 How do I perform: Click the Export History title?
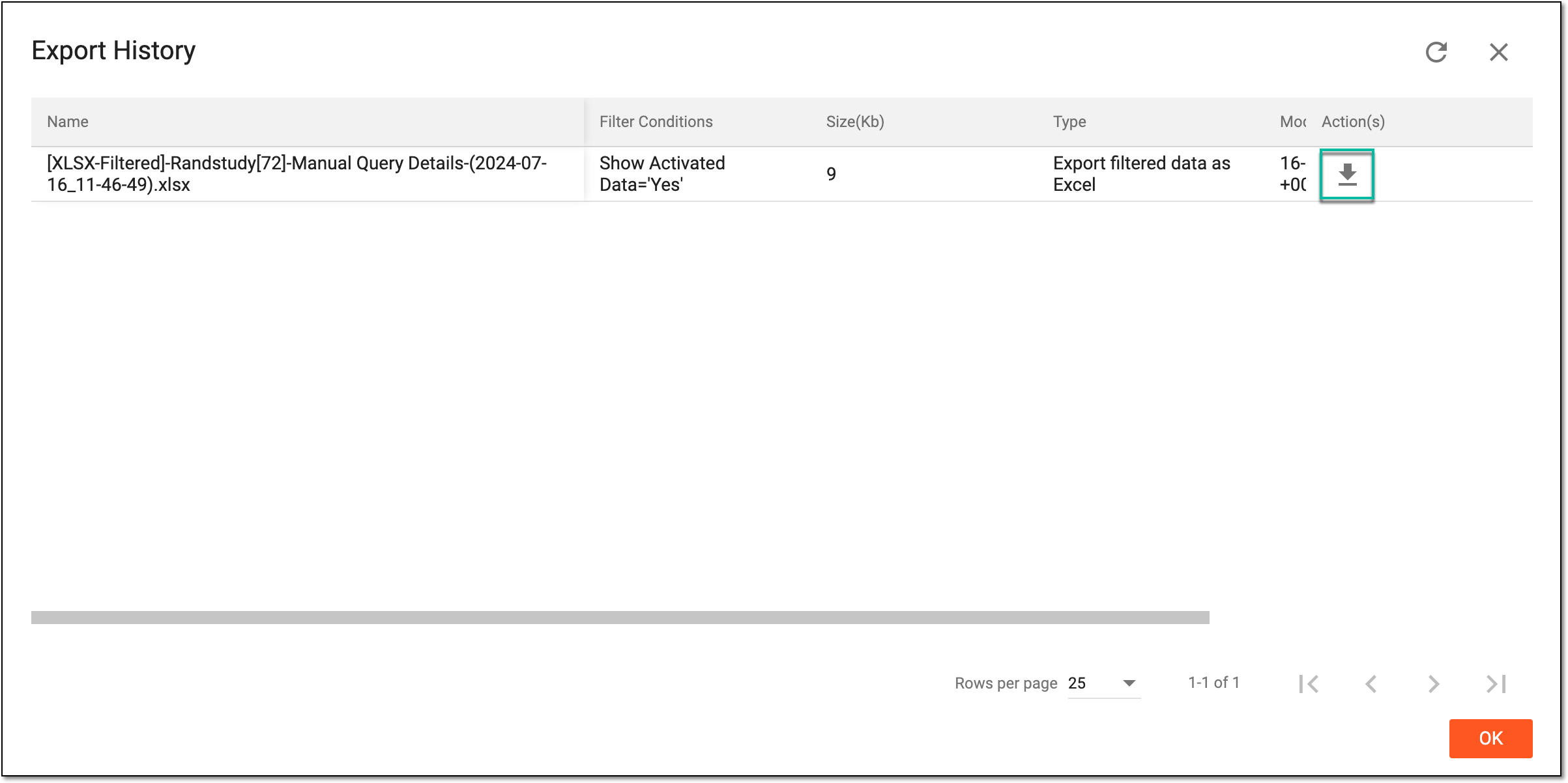(113, 51)
